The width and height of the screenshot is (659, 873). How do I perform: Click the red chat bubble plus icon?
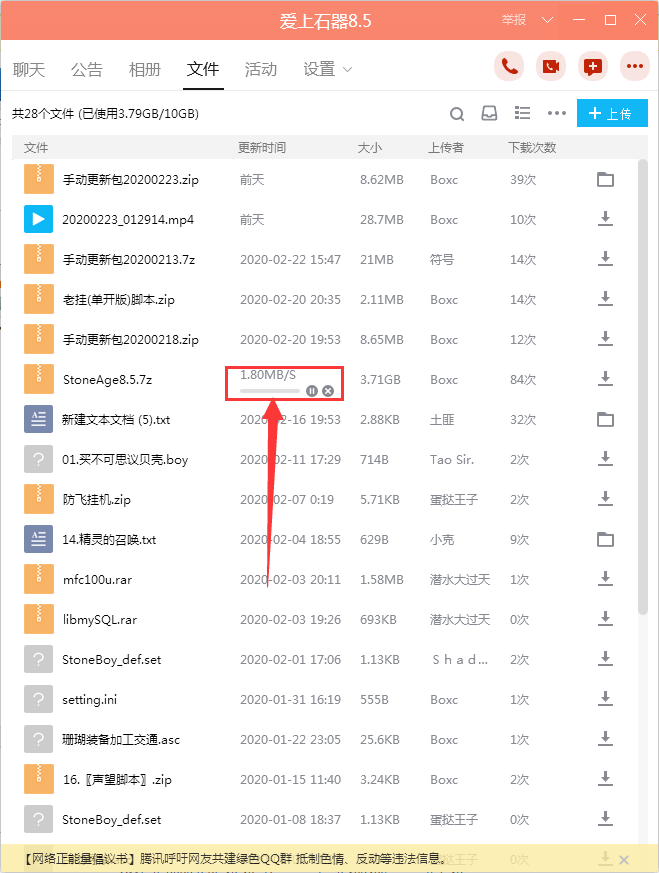point(593,67)
